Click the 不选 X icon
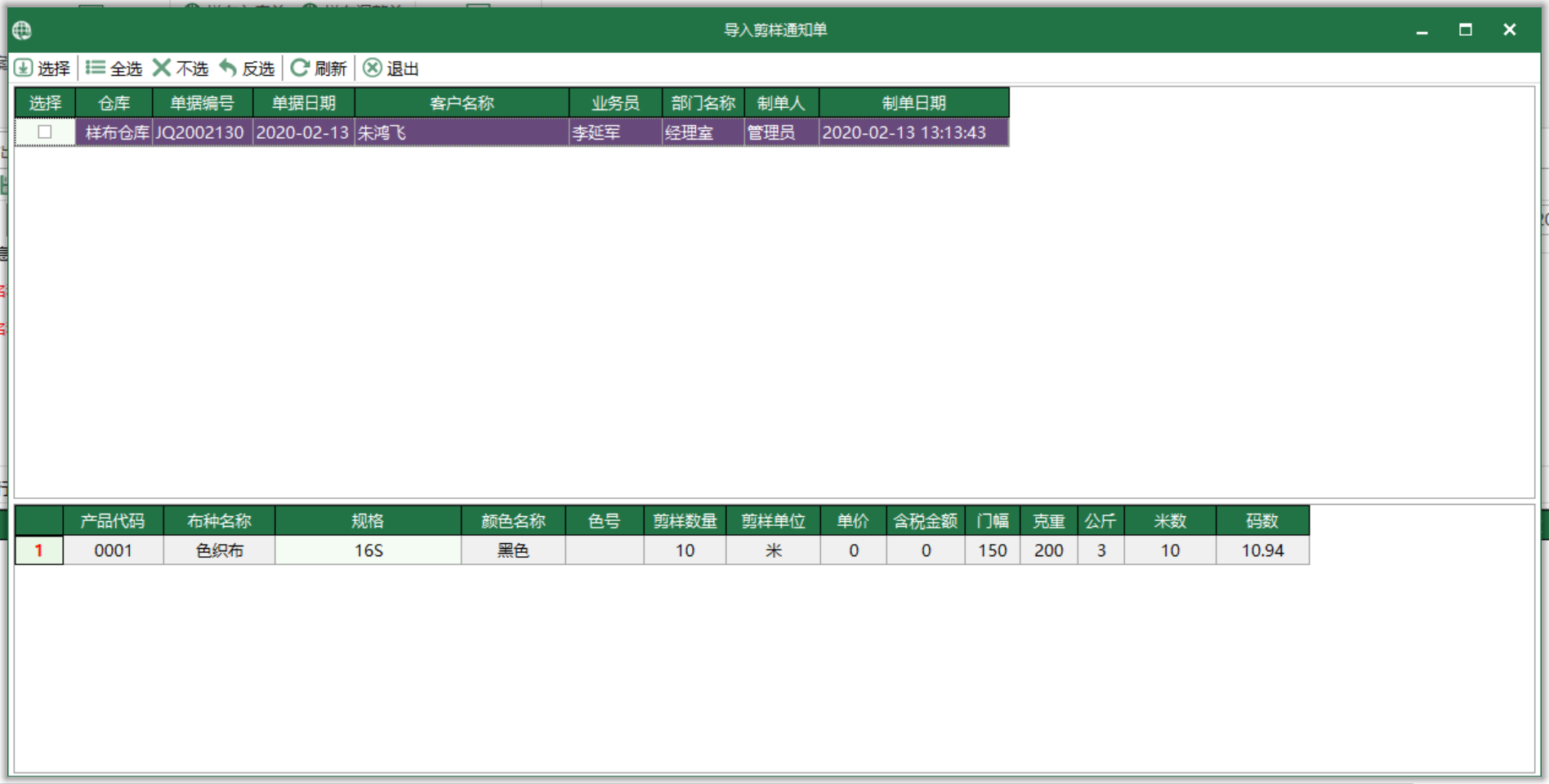 click(x=162, y=68)
